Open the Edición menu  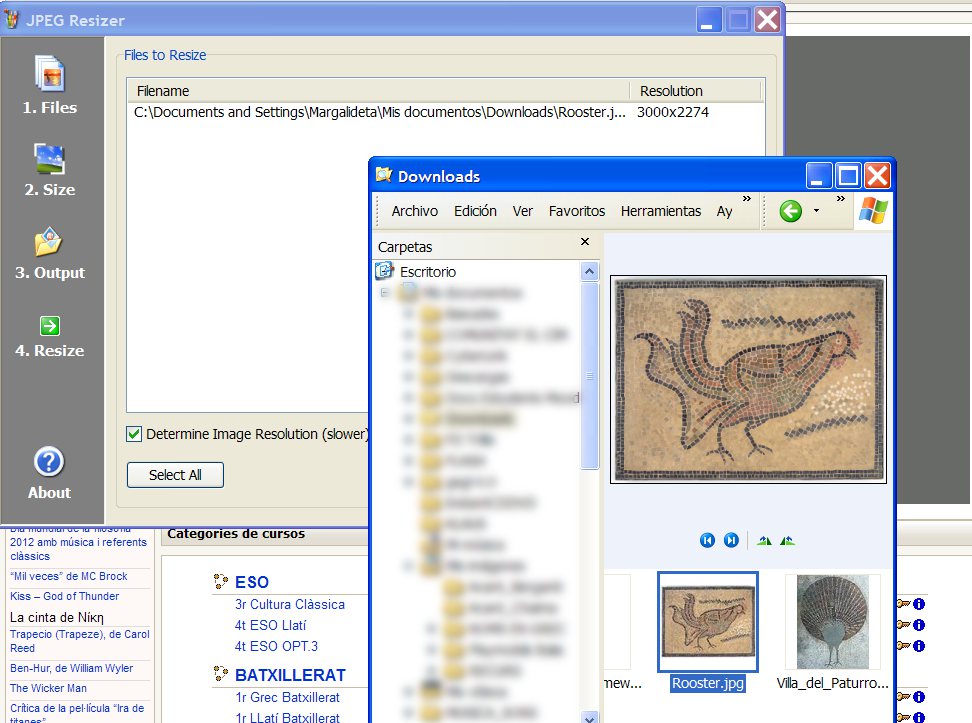(475, 211)
